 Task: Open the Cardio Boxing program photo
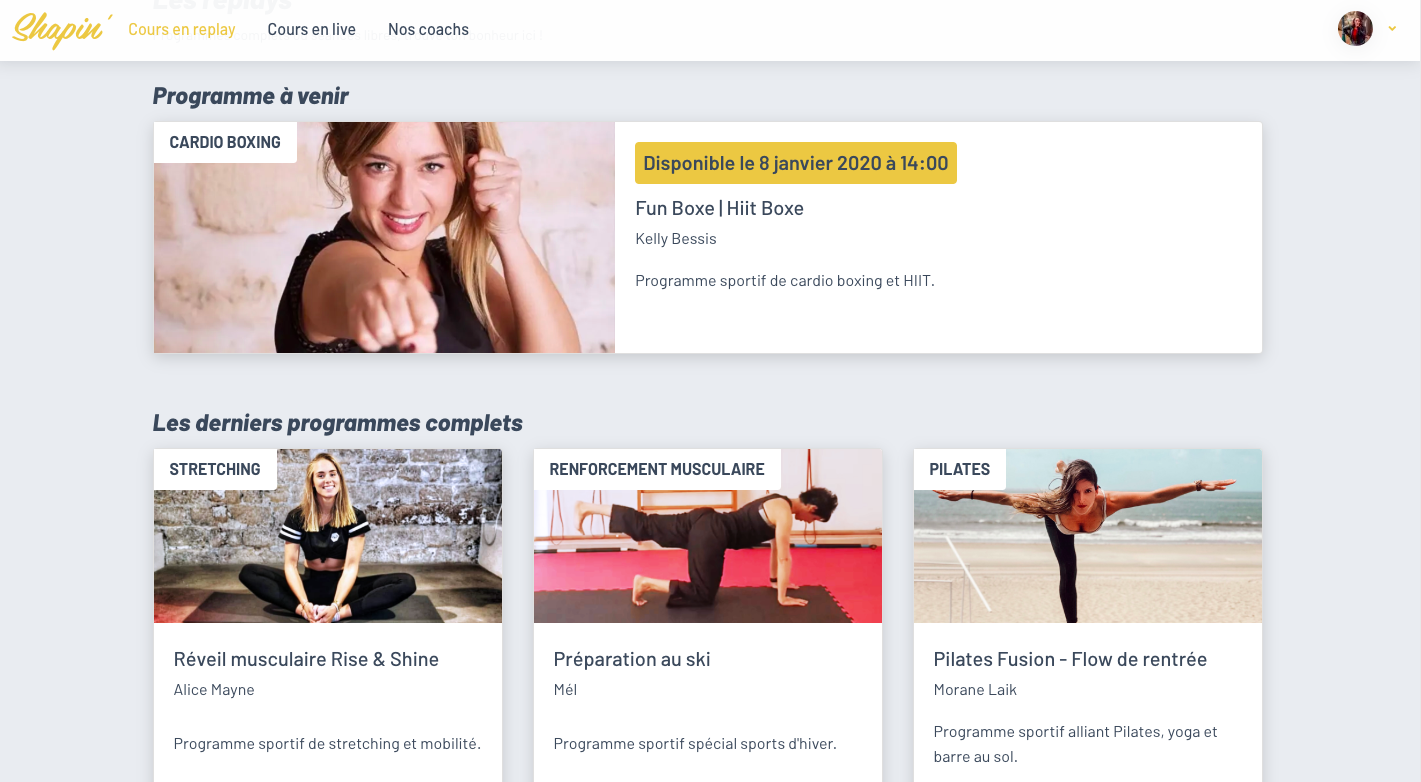pos(384,237)
